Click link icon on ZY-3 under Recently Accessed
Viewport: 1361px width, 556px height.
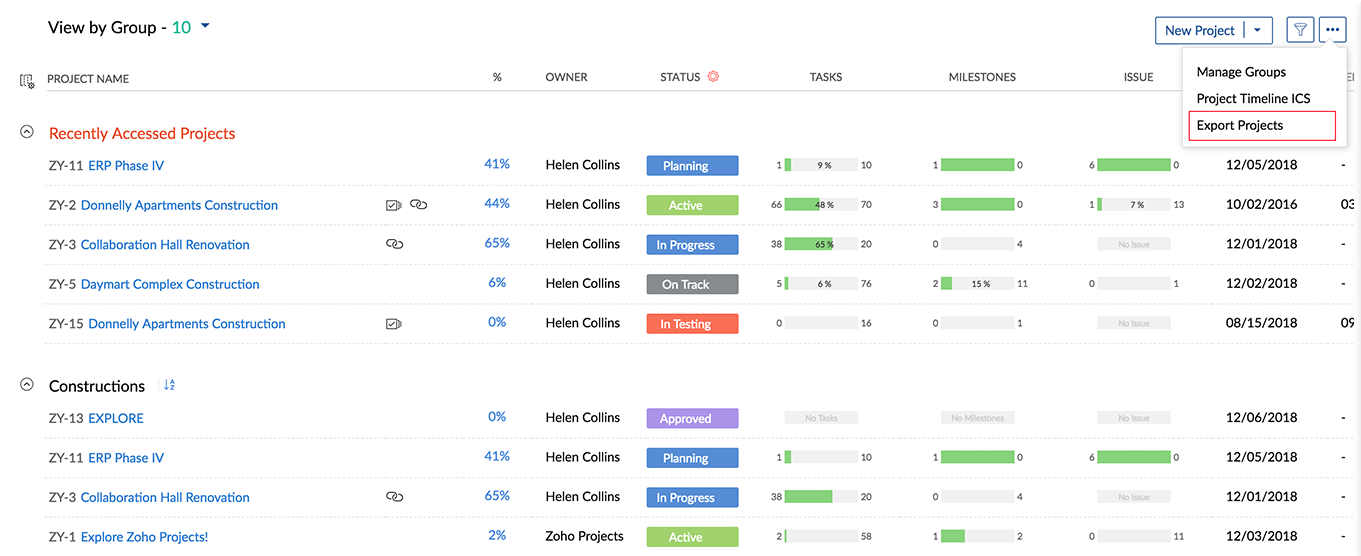click(x=394, y=244)
